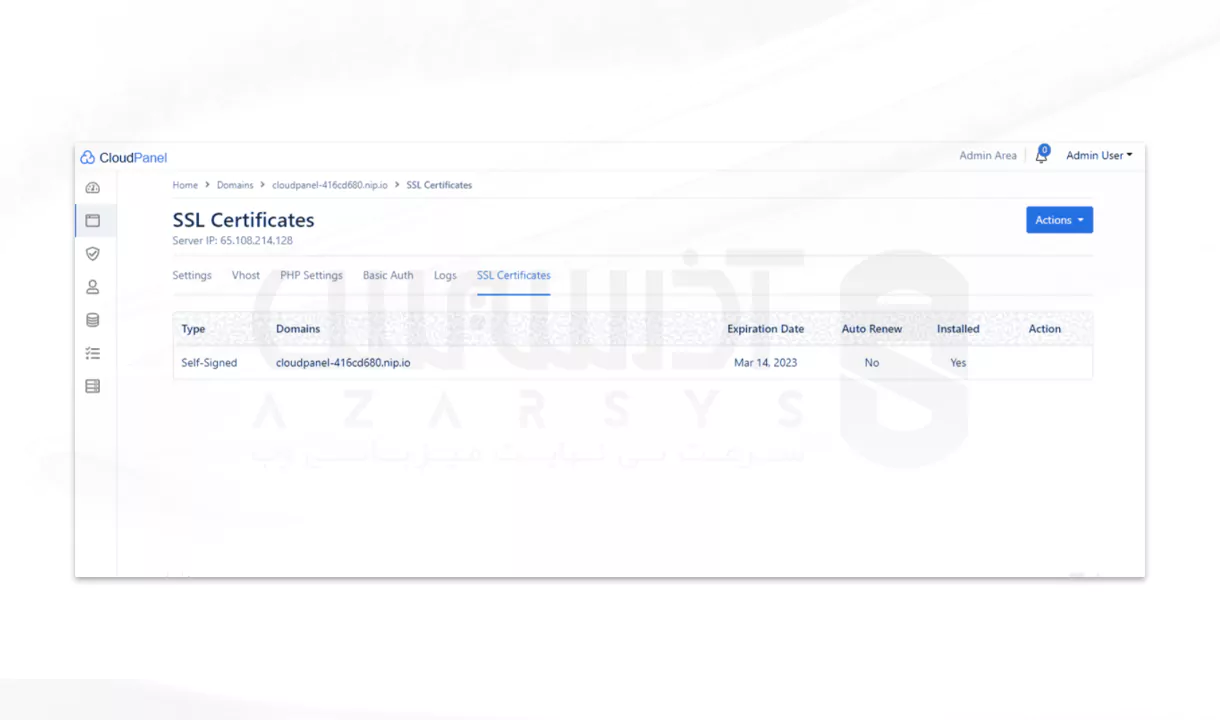Switch to the Logs tab
The height and width of the screenshot is (720, 1220).
point(445,275)
